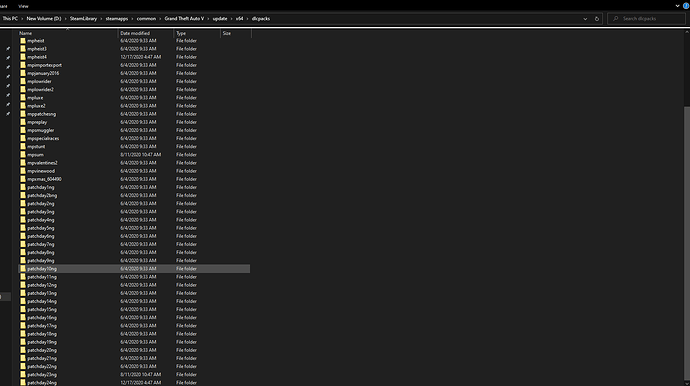Open the View ribbon tab
This screenshot has width=690, height=386.
click(23, 6)
